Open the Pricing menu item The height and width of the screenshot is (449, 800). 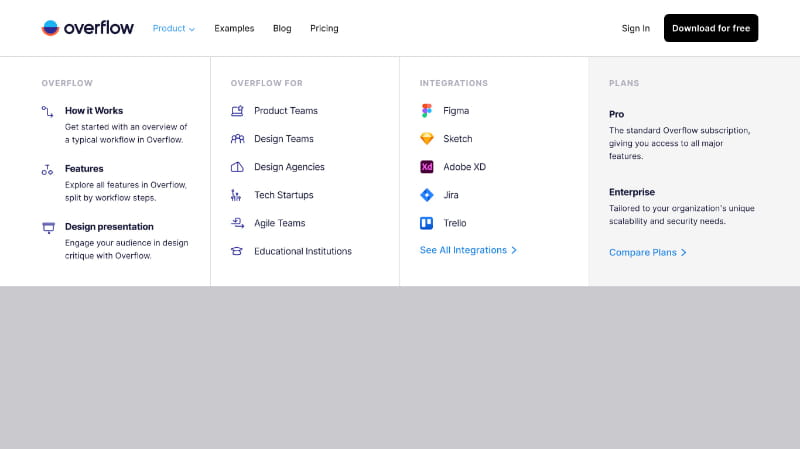(x=324, y=28)
